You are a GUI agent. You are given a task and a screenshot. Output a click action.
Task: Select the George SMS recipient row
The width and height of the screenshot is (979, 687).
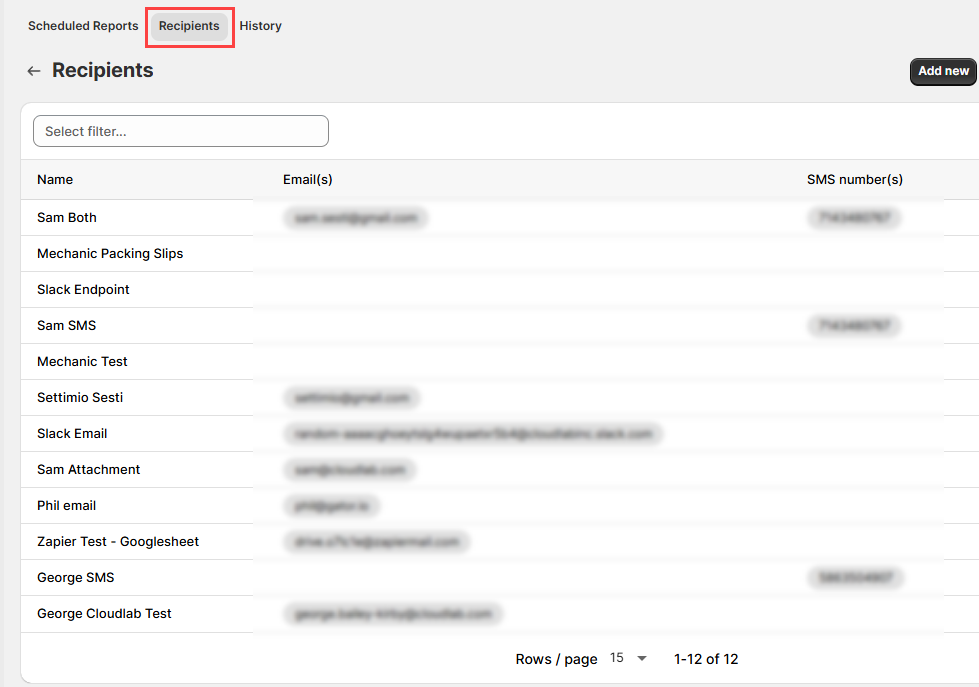click(76, 578)
